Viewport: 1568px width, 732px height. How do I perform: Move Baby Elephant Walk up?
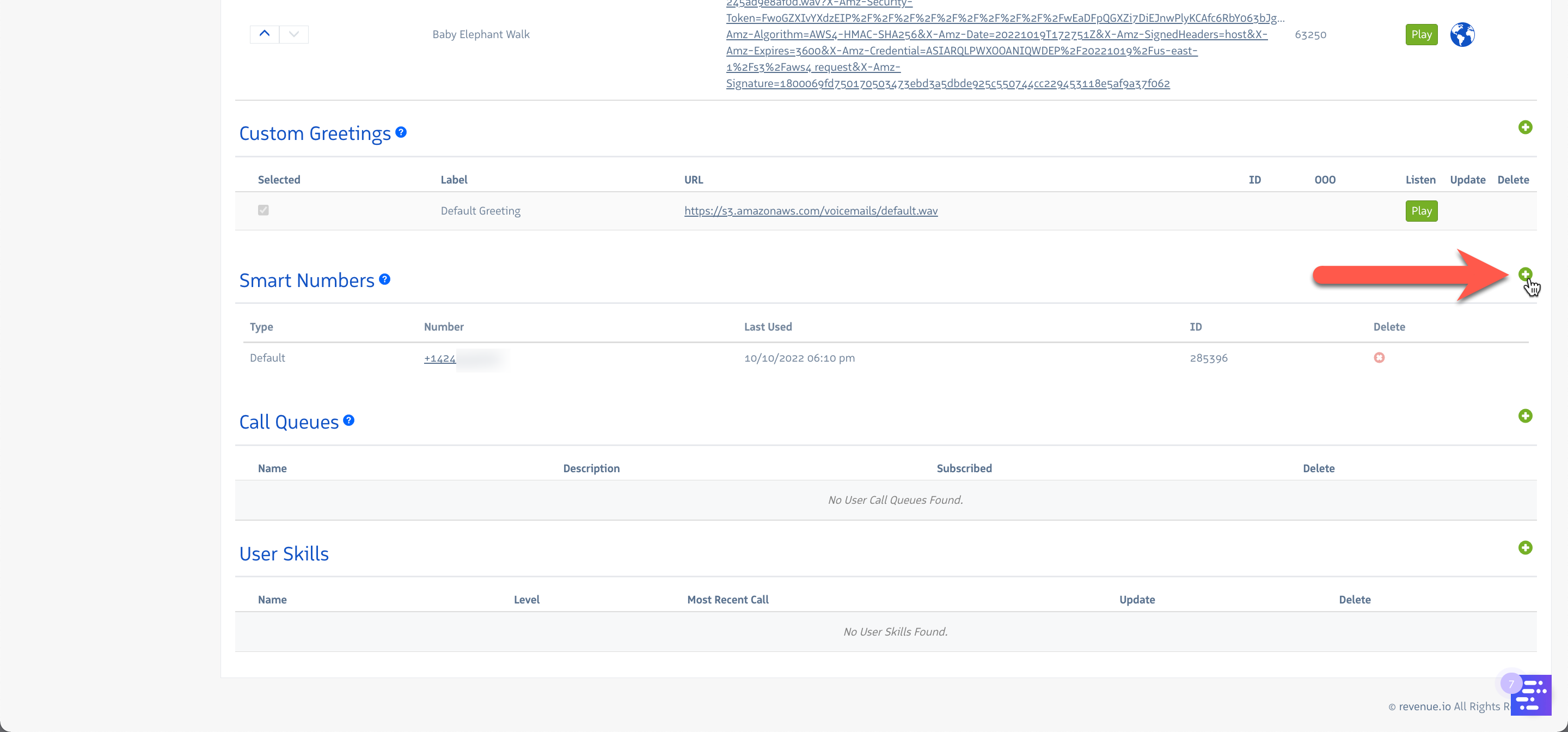[264, 34]
